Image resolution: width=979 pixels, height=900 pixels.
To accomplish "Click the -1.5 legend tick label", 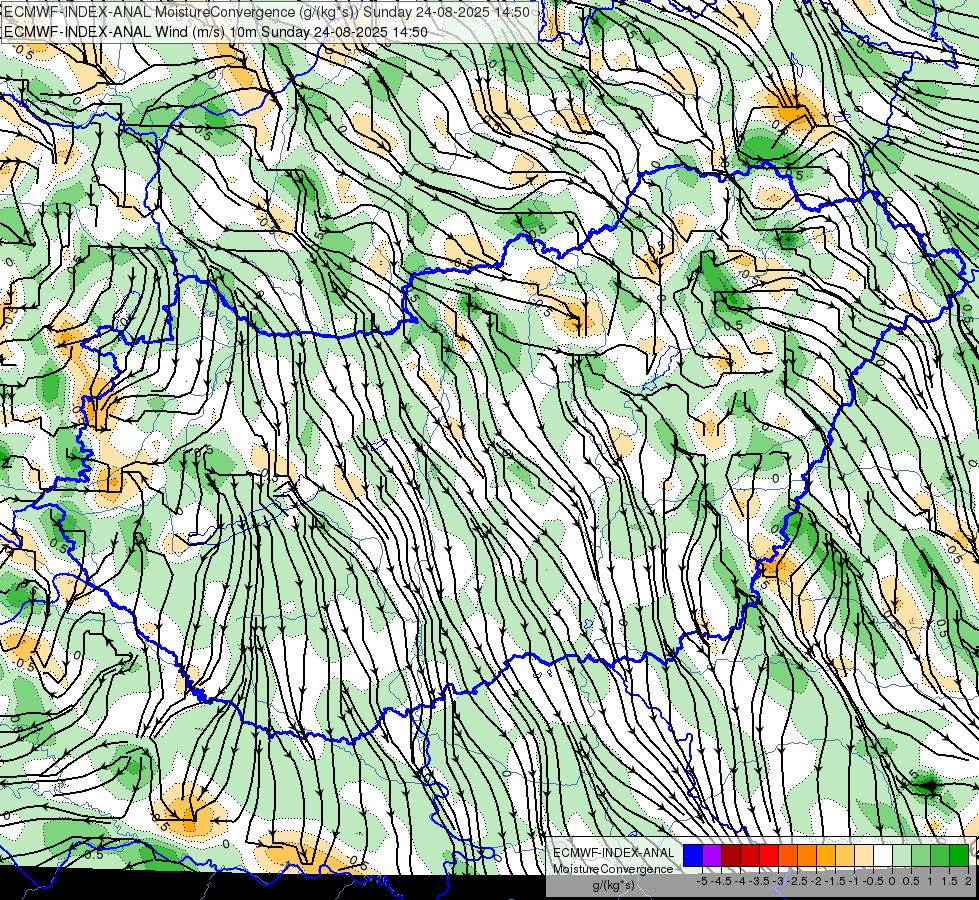I will (835, 881).
